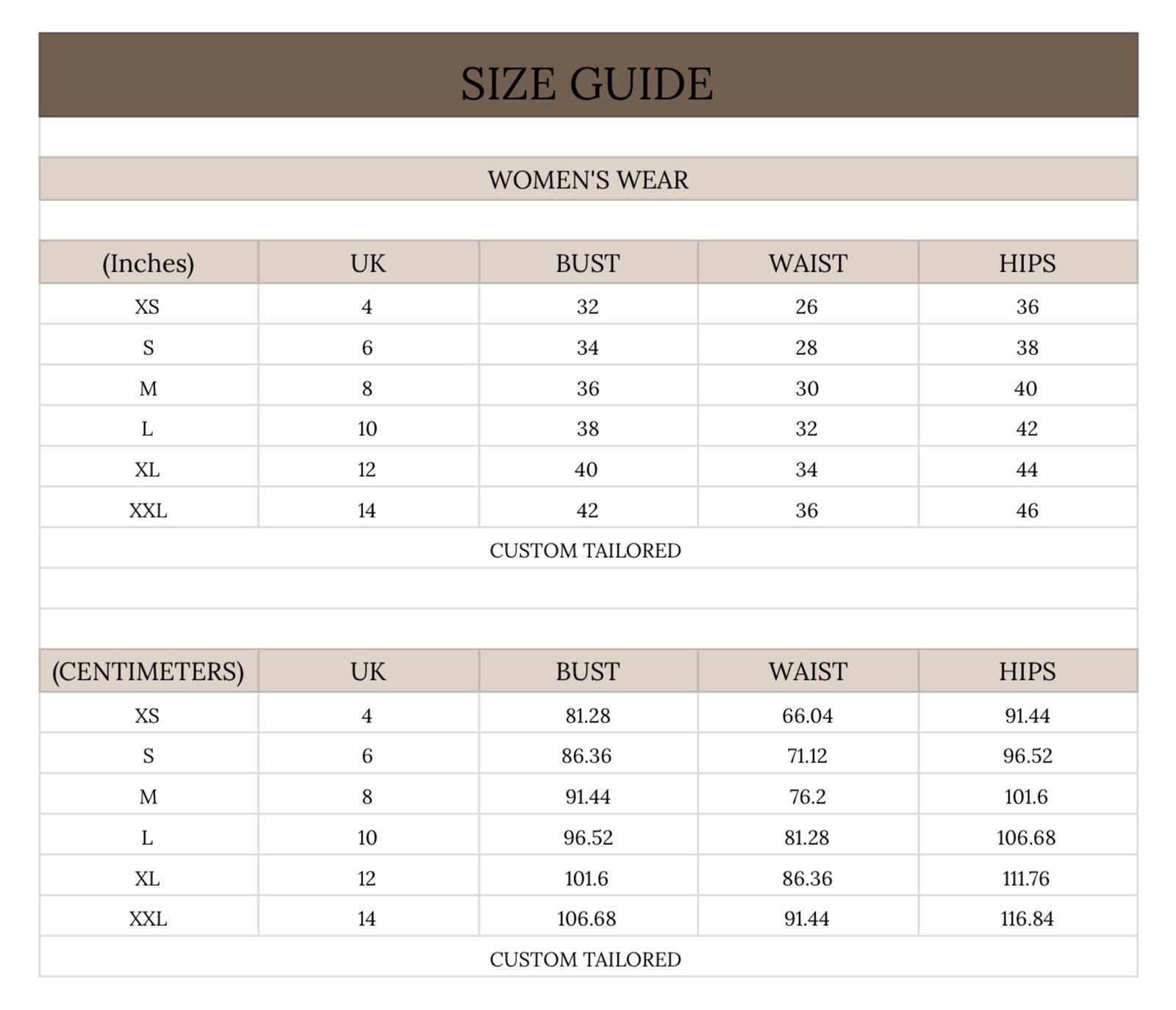Screen dimensions: 1176x1010
Task: Click the SIZE GUIDE title banner
Action: 587,83
